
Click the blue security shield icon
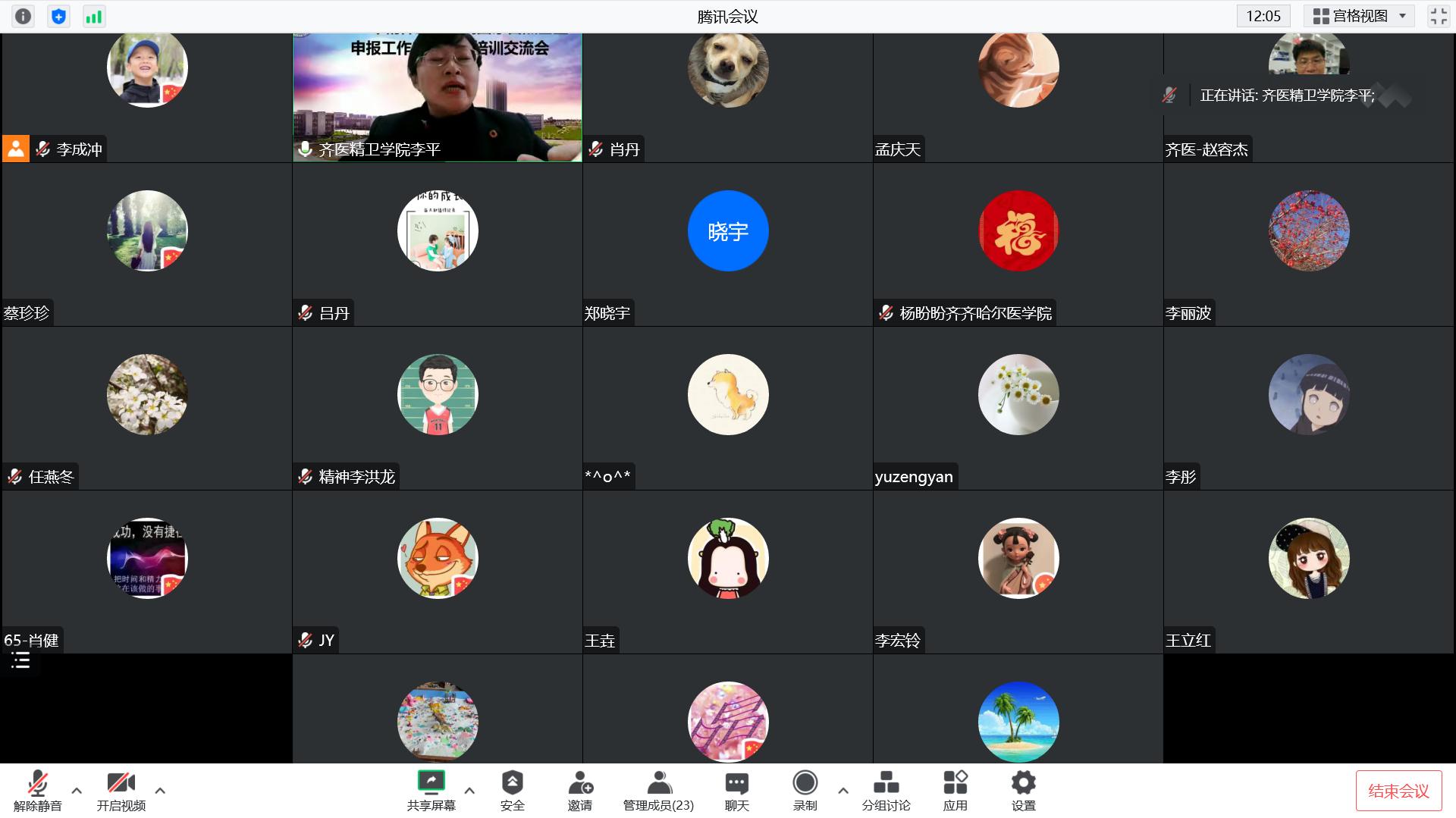pyautogui.click(x=58, y=16)
